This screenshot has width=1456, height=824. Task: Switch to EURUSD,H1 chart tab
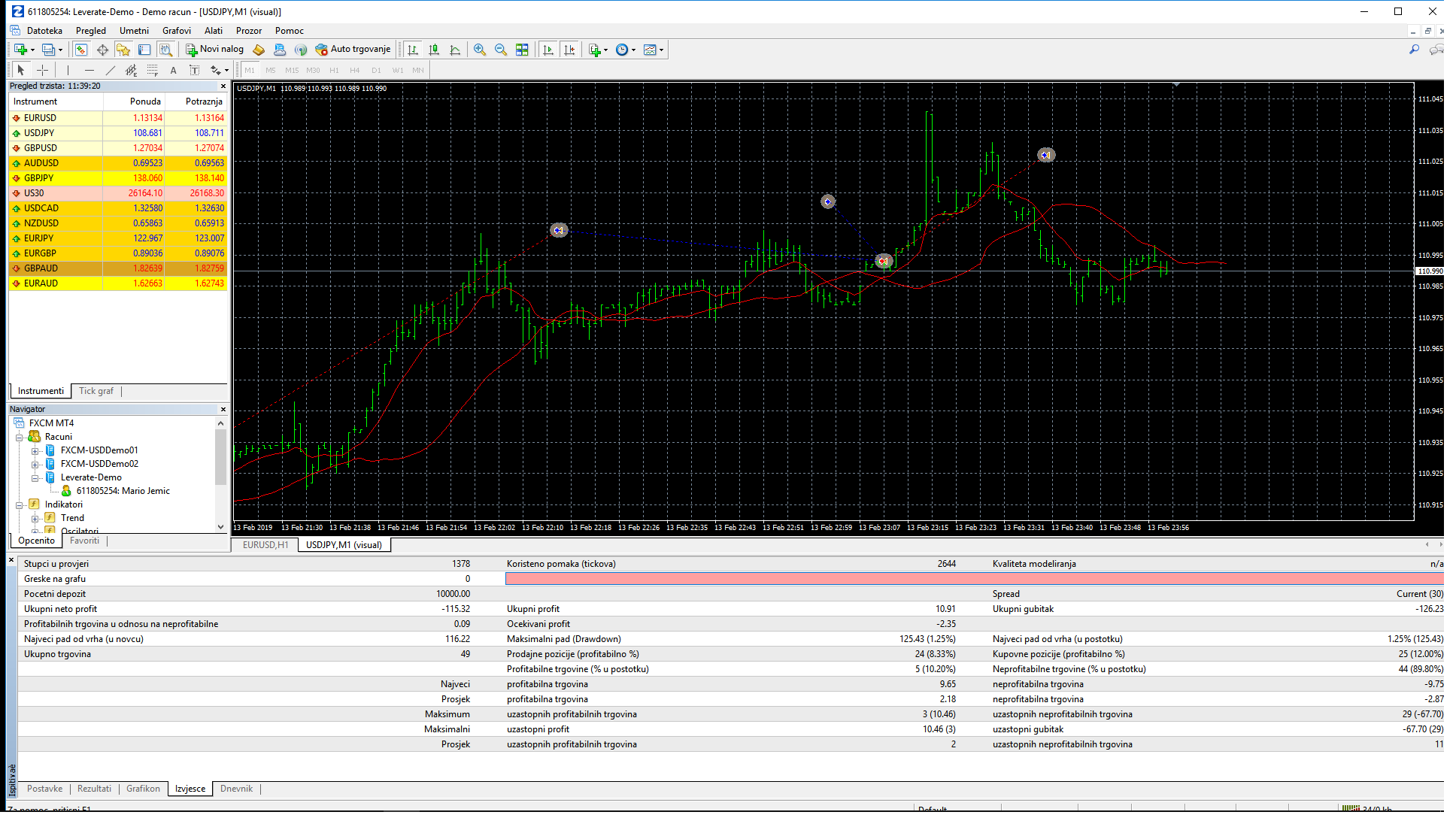coord(265,545)
